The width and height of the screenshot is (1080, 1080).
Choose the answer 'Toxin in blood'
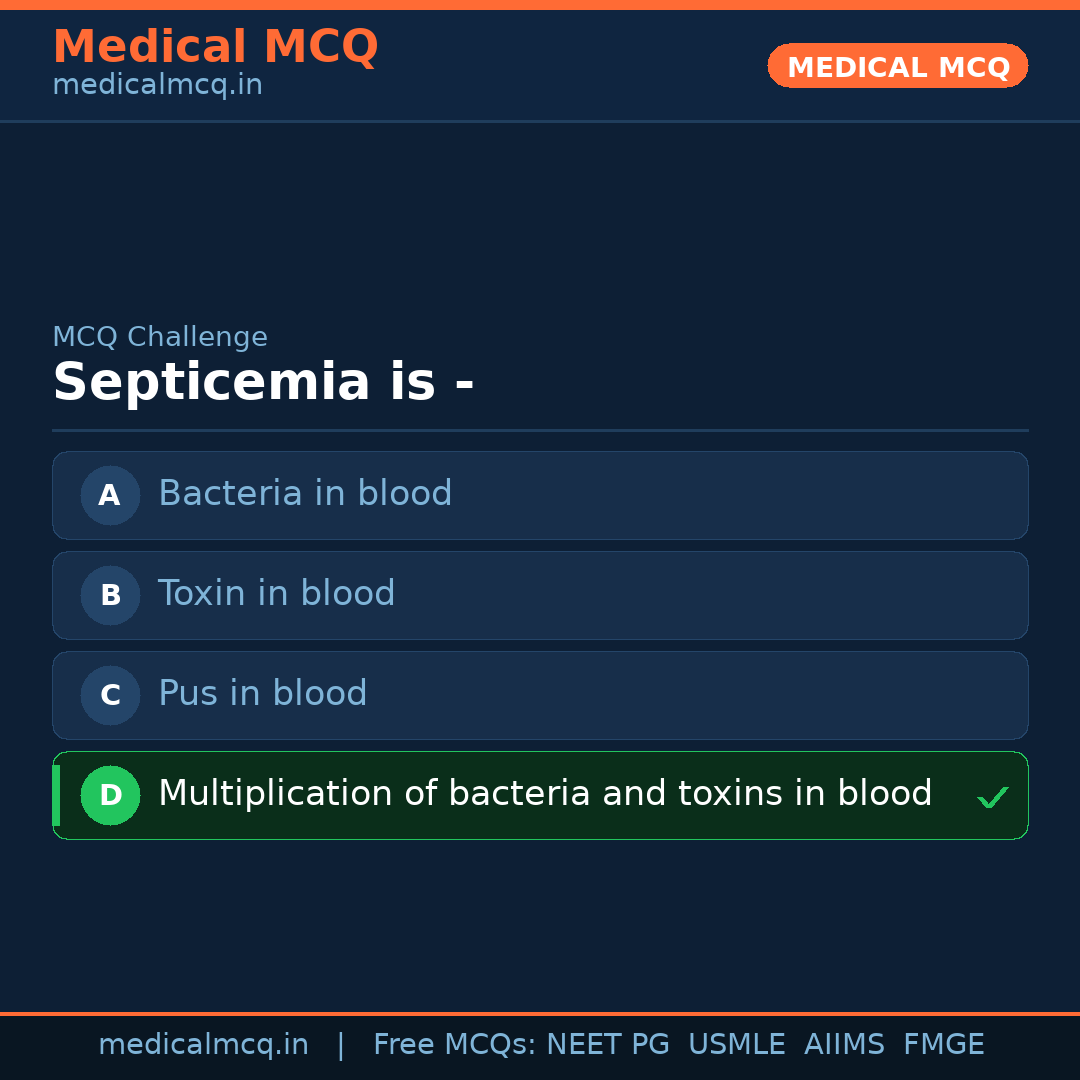pos(277,594)
